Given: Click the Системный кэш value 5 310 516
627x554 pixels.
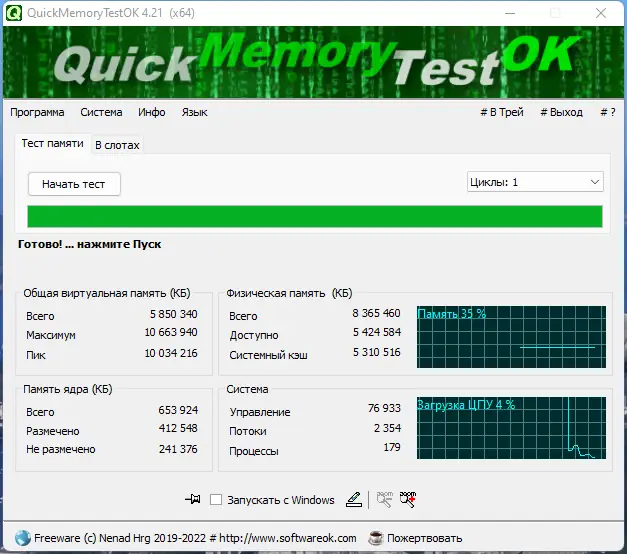Looking at the screenshot, I should click(x=376, y=352).
